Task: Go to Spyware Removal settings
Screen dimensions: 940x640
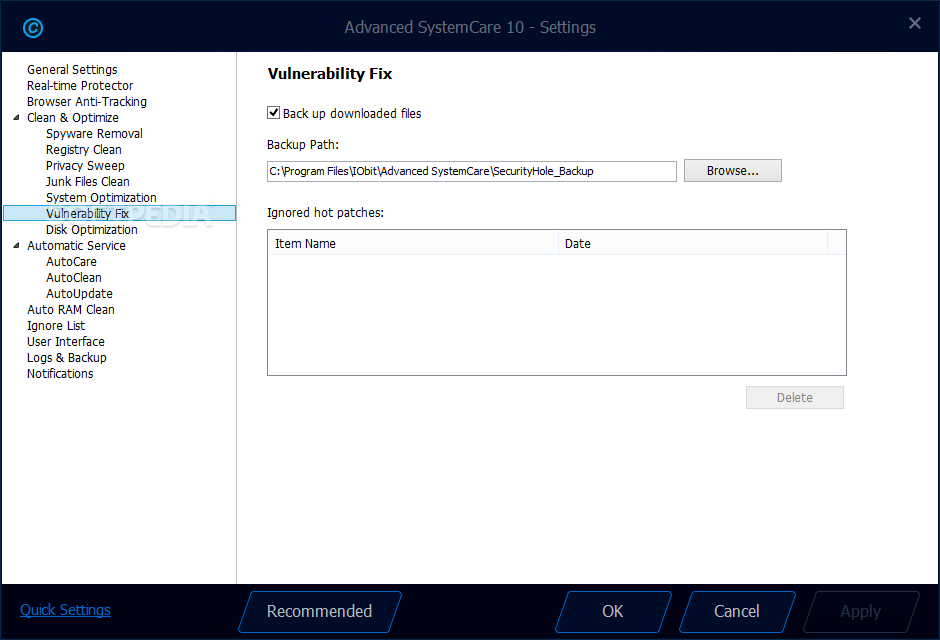Action: (x=94, y=134)
